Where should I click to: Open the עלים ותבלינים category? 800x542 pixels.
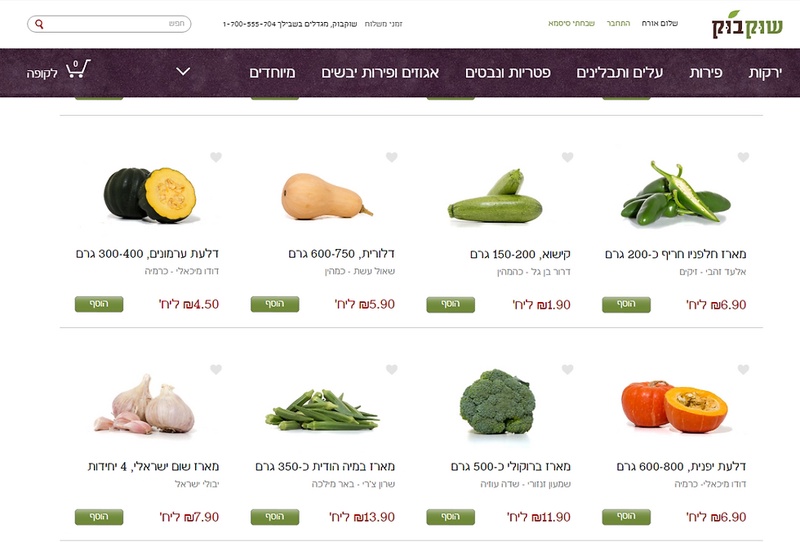(619, 72)
